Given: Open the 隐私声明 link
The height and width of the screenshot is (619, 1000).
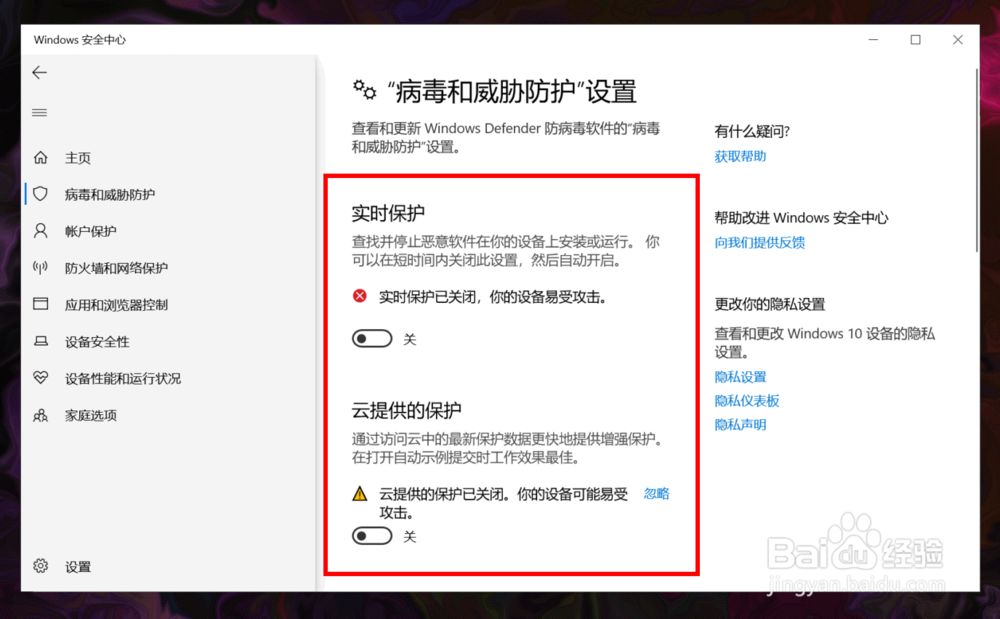Looking at the screenshot, I should tap(740, 425).
